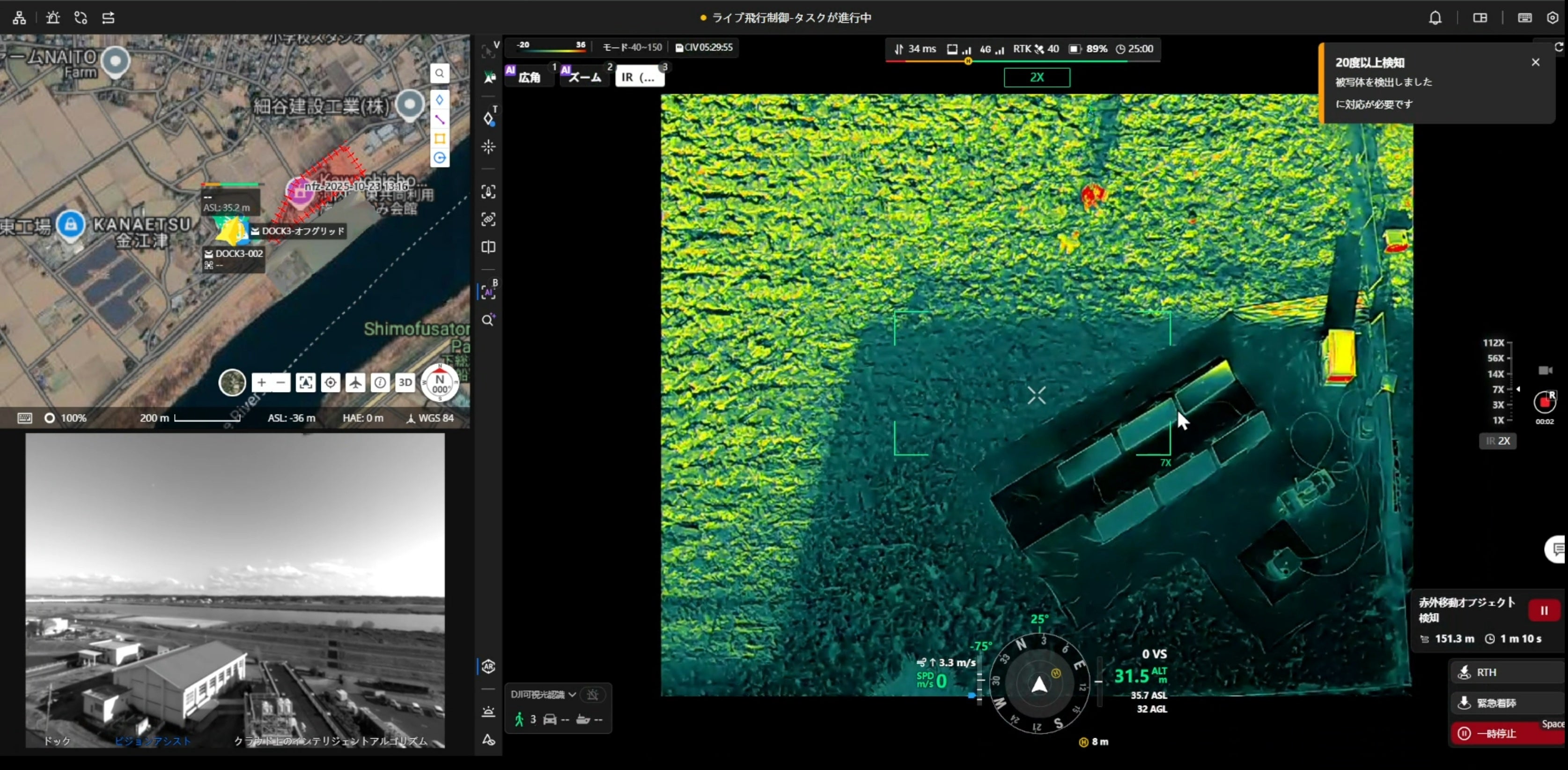Click the map info button
1568x770 pixels.
coord(380,382)
